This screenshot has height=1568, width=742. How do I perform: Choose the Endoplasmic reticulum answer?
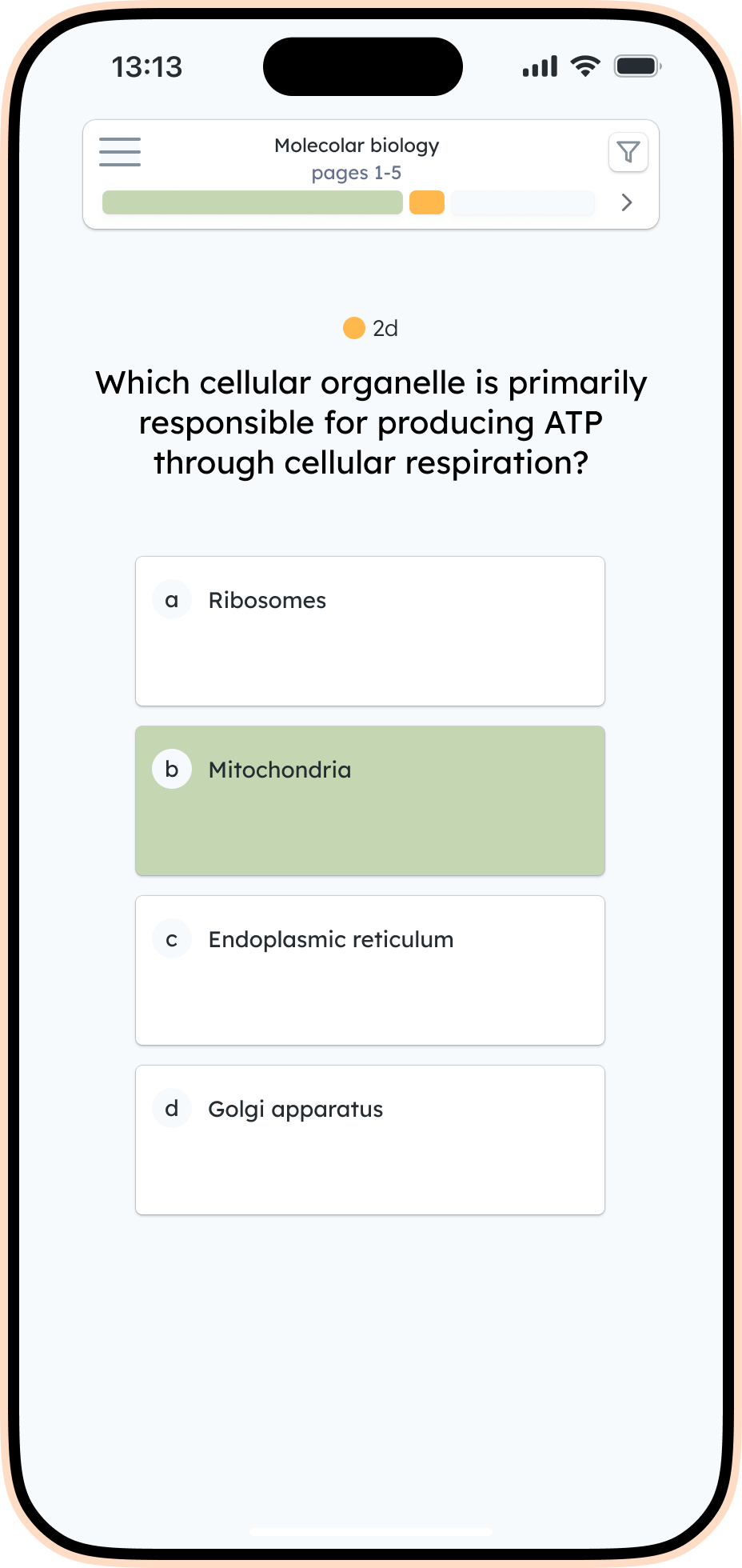[370, 970]
